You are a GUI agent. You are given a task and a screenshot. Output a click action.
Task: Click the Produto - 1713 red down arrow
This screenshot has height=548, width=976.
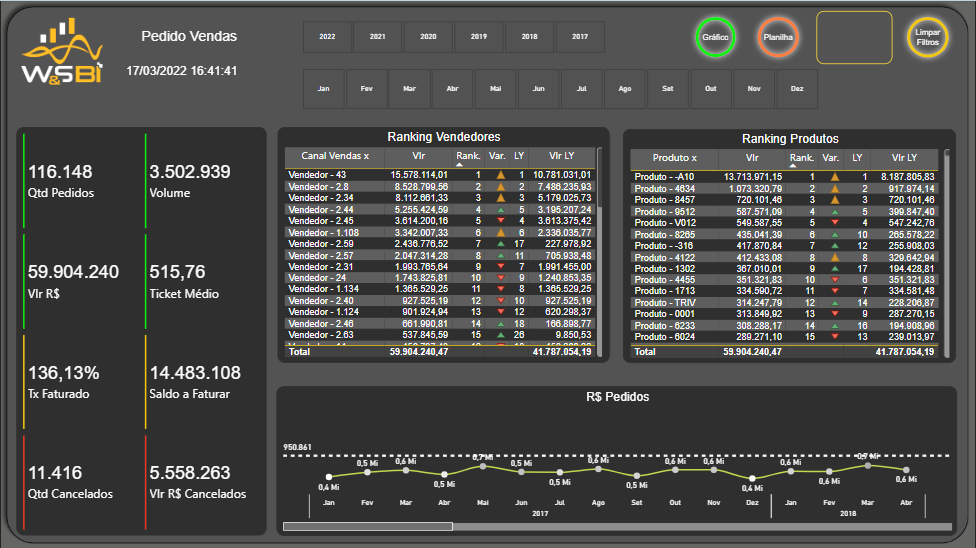coord(835,291)
